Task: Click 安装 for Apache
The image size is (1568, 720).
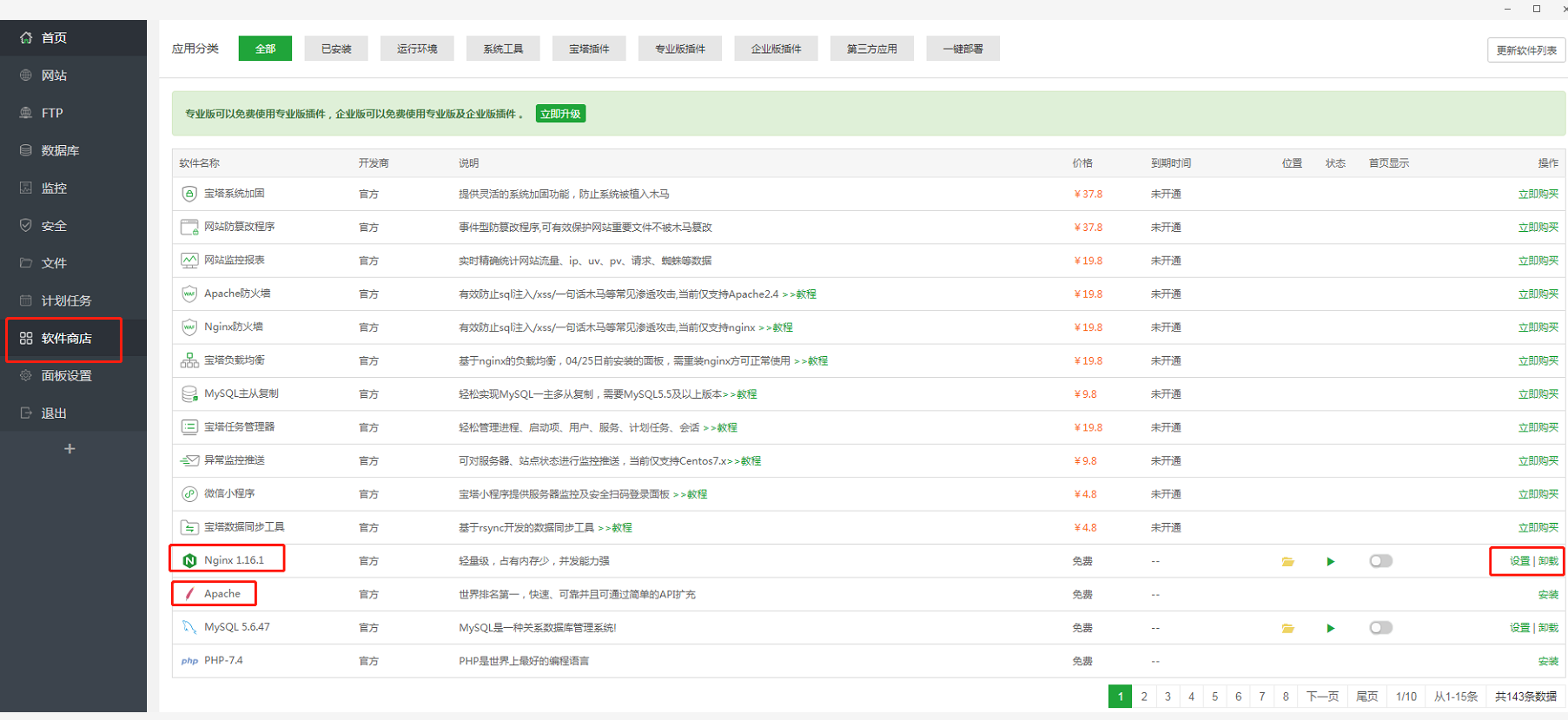Action: pyautogui.click(x=1548, y=595)
